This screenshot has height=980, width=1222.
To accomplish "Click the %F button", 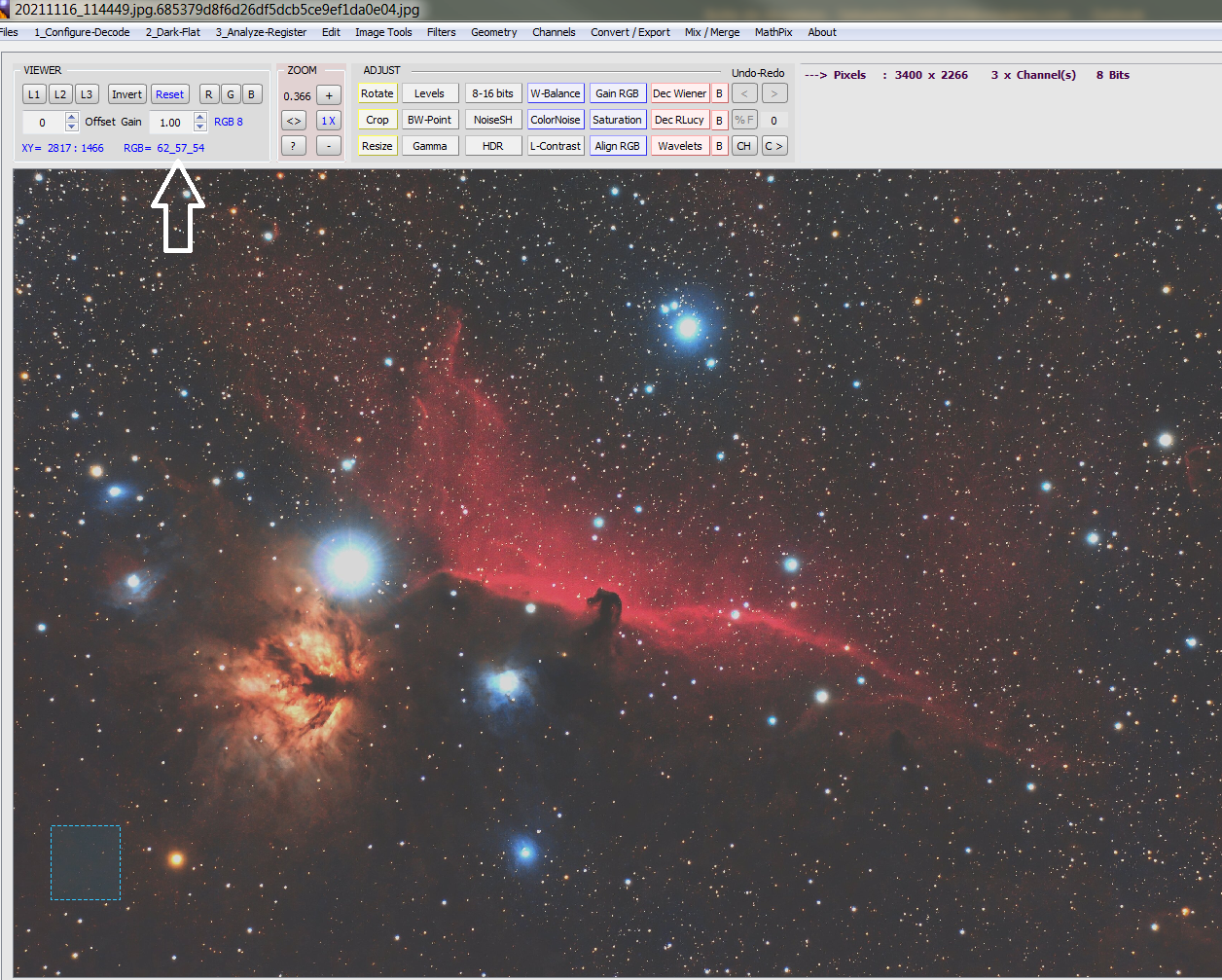I will tap(744, 120).
